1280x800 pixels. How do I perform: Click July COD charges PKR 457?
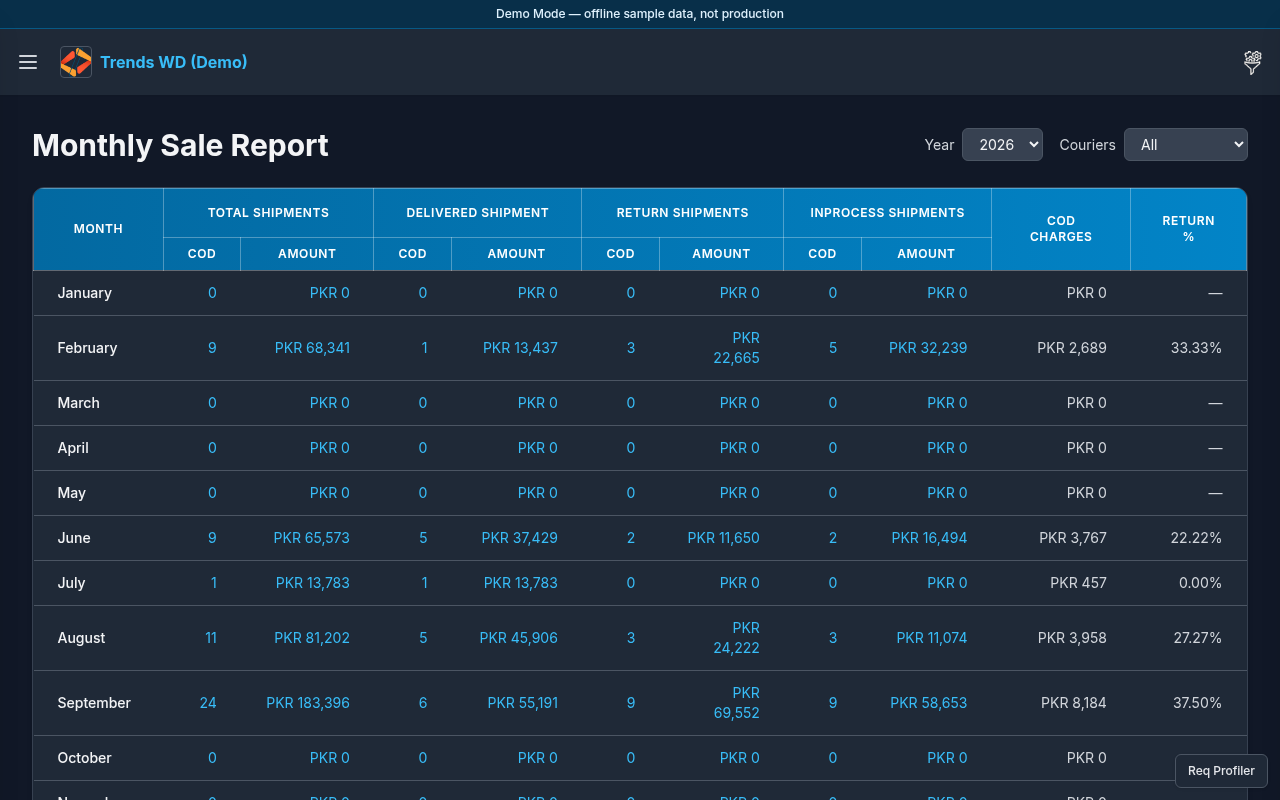1078,583
